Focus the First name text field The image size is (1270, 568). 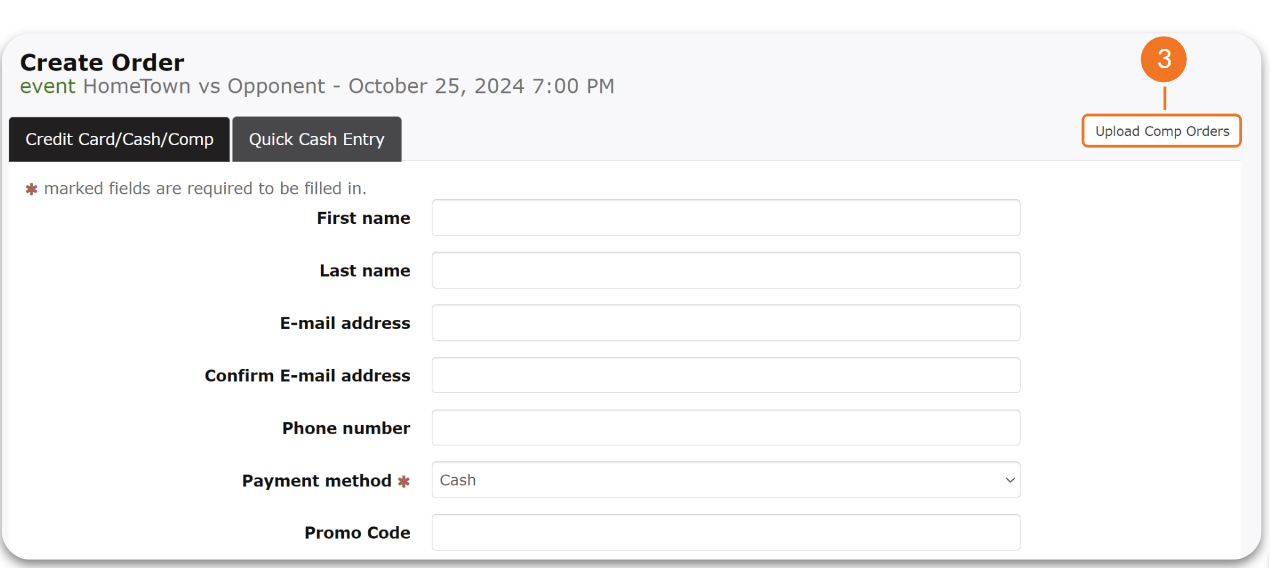coord(725,218)
